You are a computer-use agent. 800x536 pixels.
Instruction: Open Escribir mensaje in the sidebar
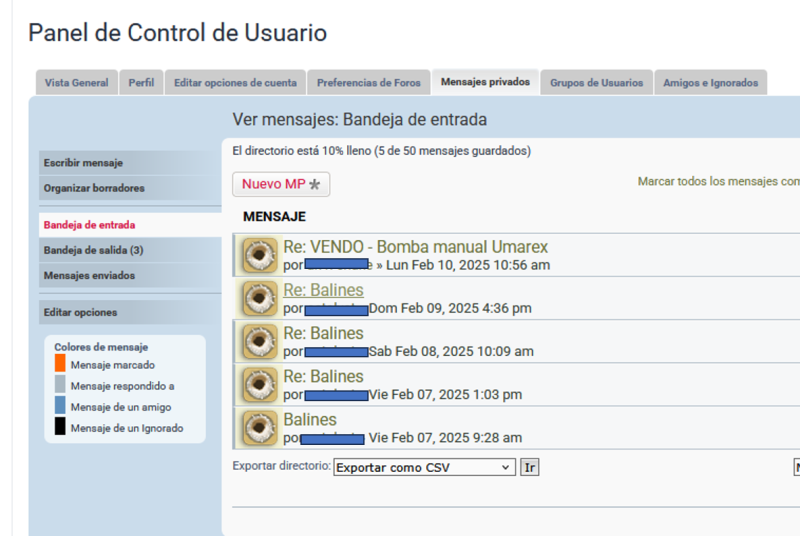click(83, 163)
